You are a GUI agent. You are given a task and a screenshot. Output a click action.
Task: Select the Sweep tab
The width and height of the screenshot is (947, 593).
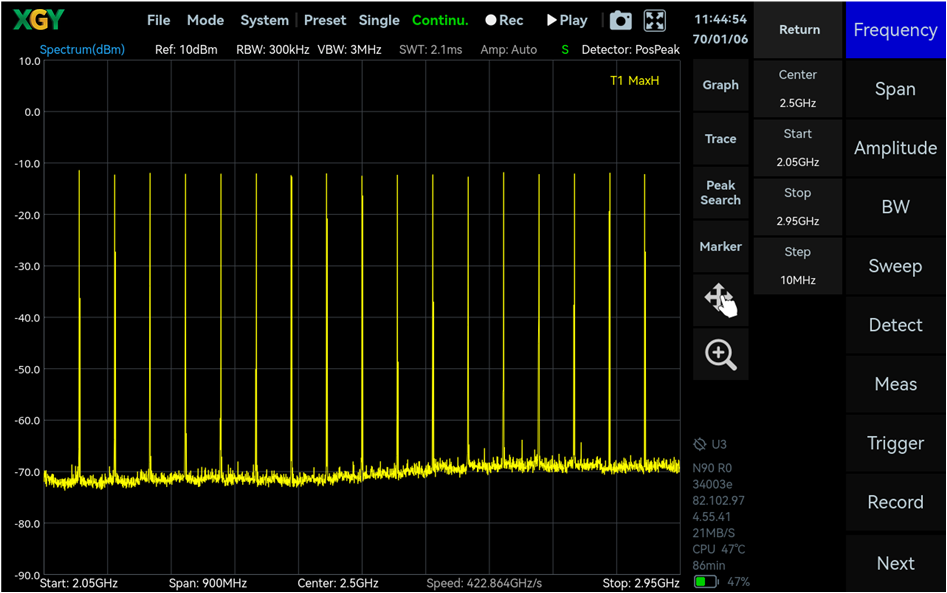click(x=895, y=266)
